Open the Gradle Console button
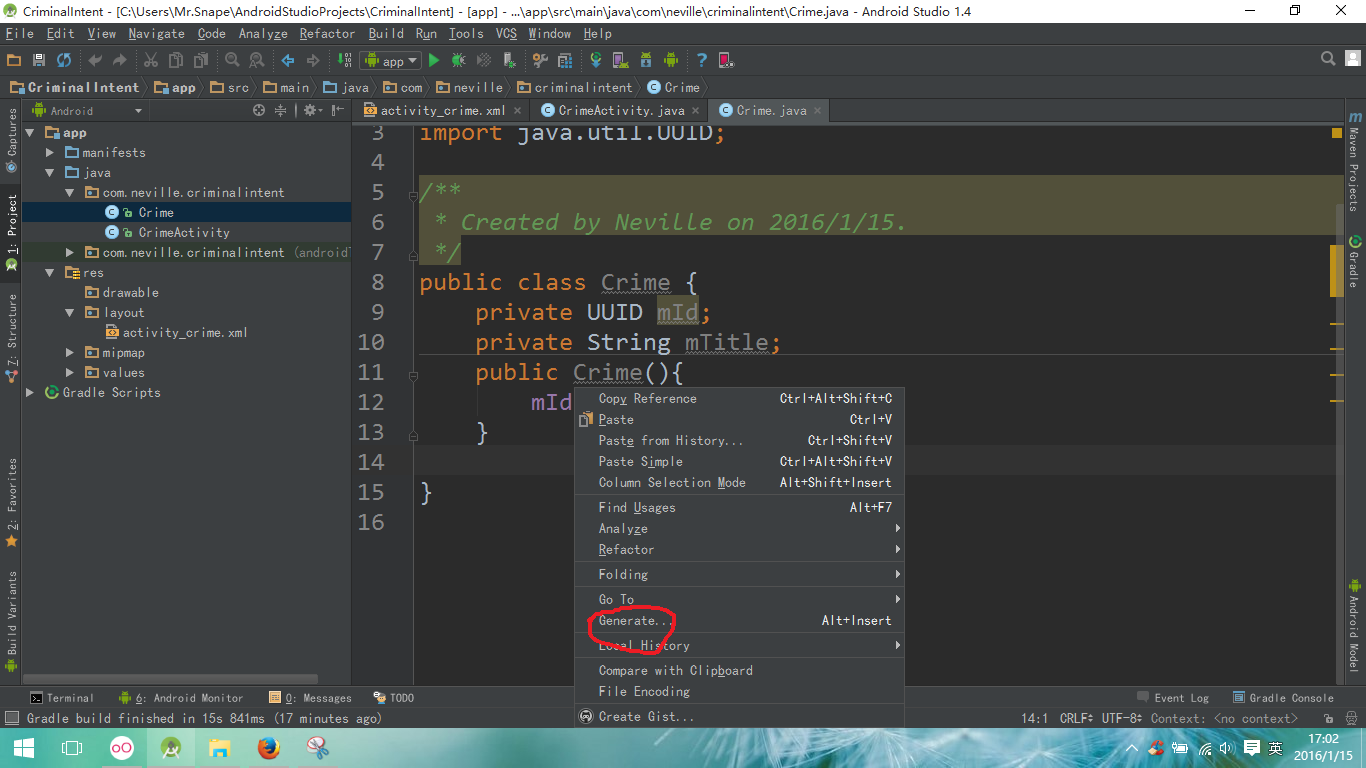1366x768 pixels. click(1284, 698)
